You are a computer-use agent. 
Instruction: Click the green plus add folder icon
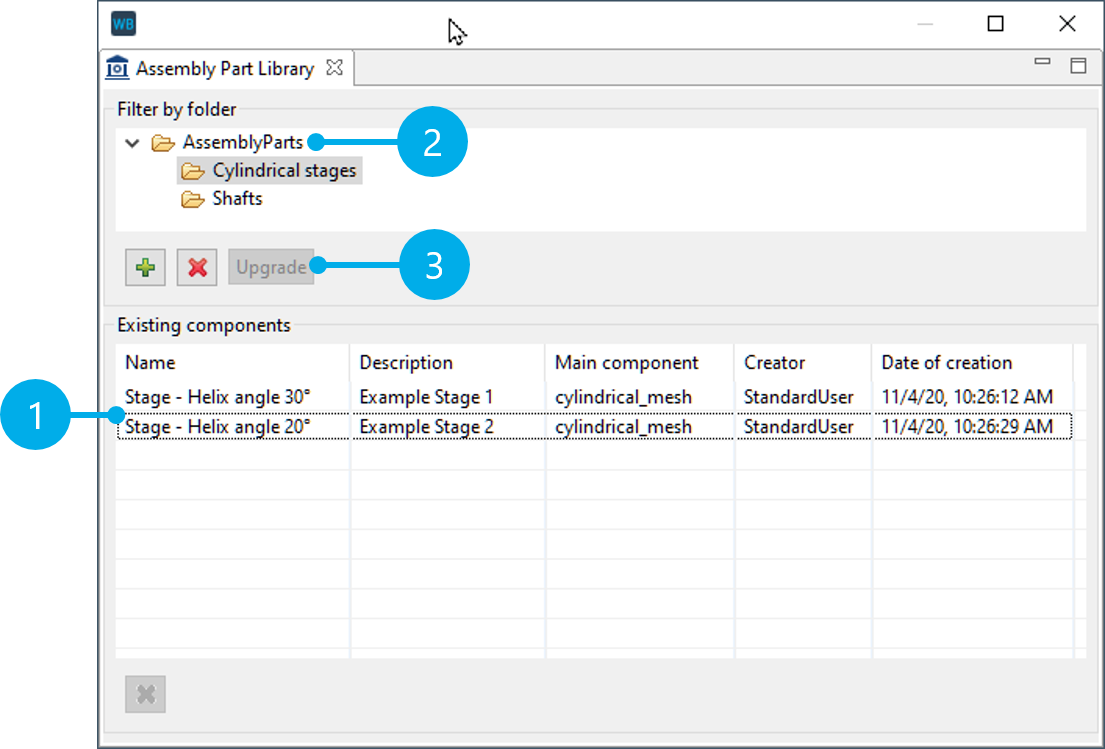tap(146, 268)
